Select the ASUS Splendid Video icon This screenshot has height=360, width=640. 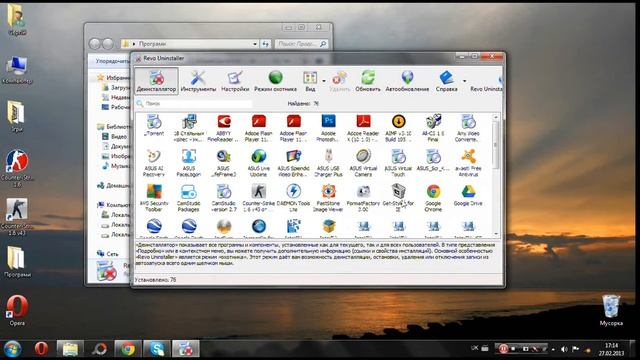tap(293, 156)
